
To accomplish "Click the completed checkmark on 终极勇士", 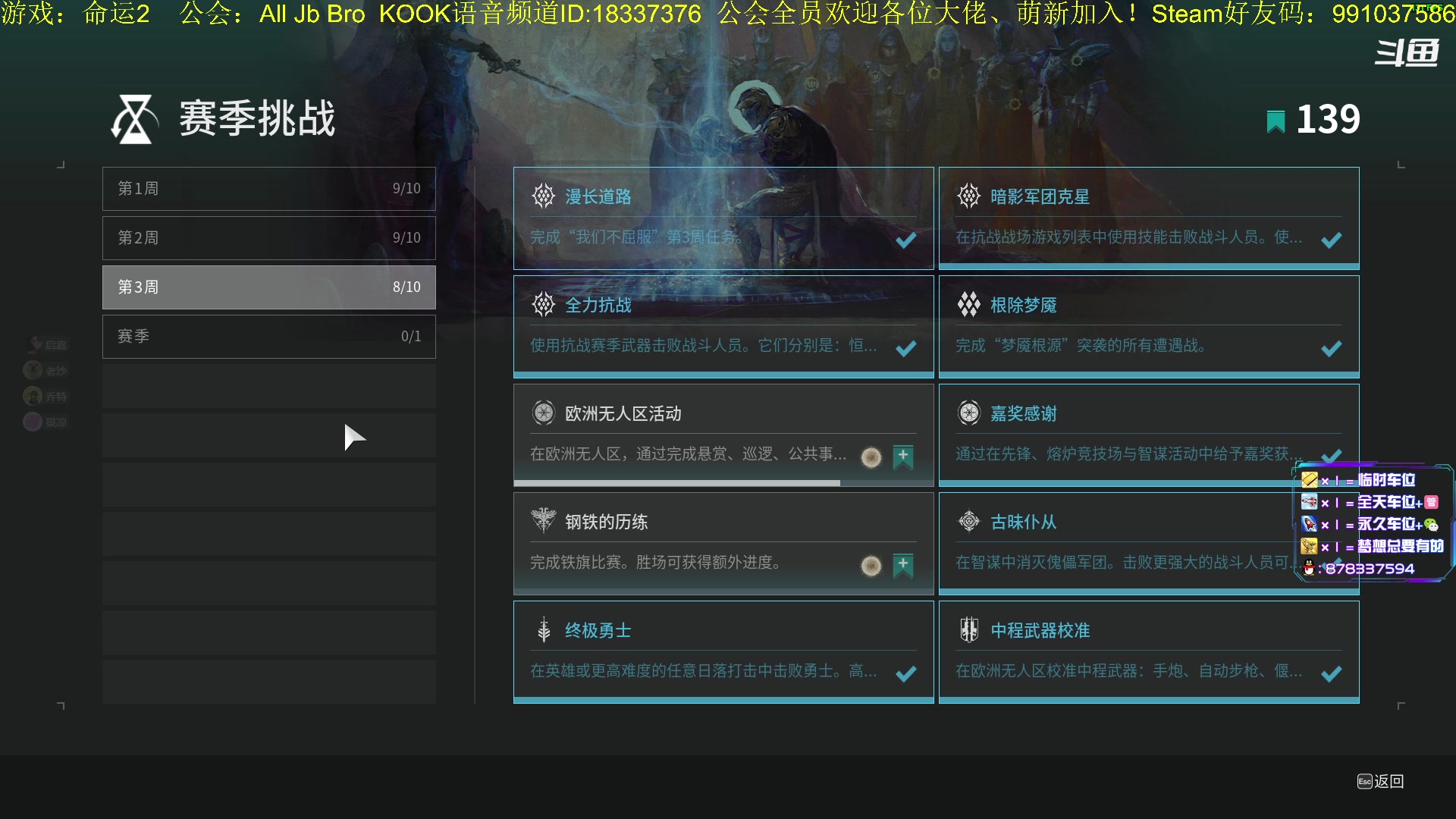I will [905, 674].
